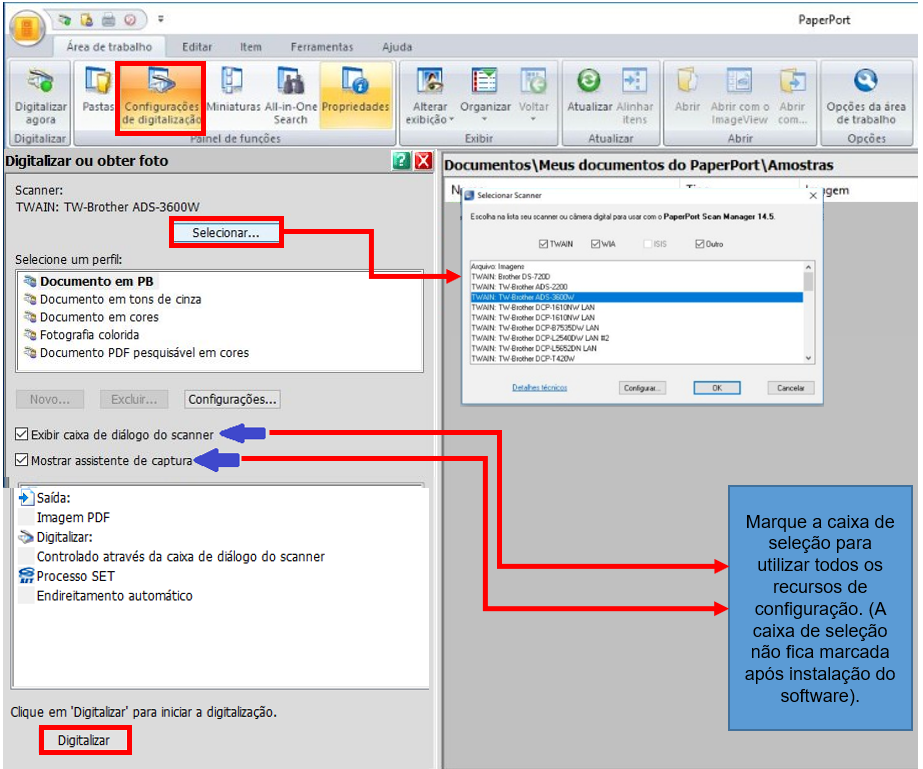Screen dimensions: 923x769
Task: Click the Processo SET icon
Action: coord(26,575)
